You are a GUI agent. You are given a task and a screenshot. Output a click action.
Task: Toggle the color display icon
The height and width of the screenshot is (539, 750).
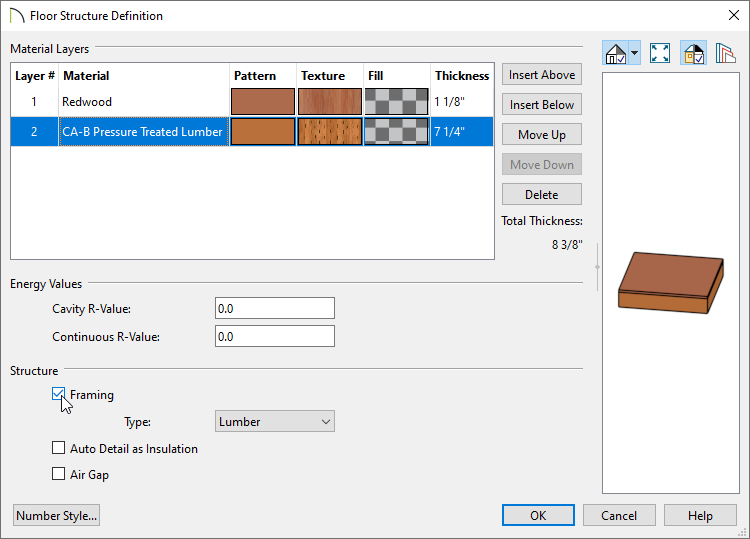point(694,53)
